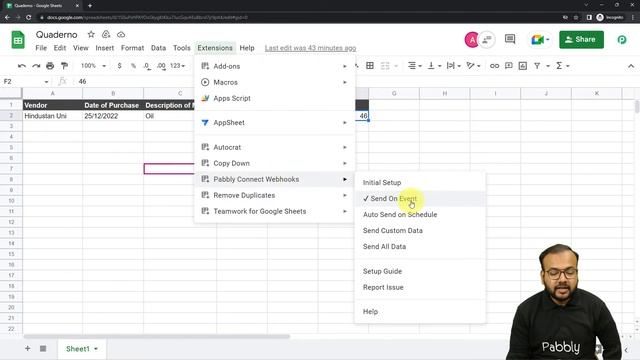Select Initial Setup in Pabbly submenu
Viewport: 640px width, 360px height.
[420, 182]
